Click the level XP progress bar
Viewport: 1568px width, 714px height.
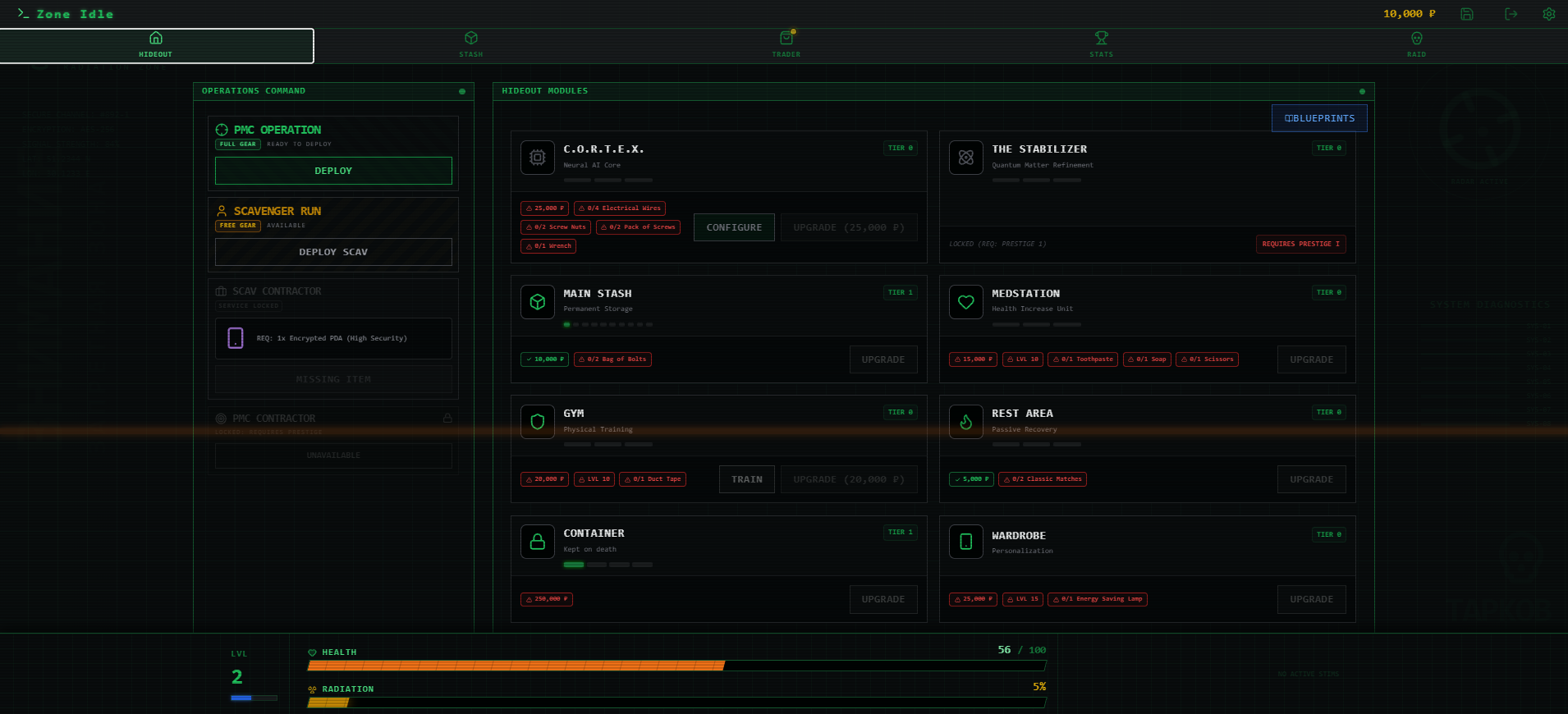tap(254, 698)
